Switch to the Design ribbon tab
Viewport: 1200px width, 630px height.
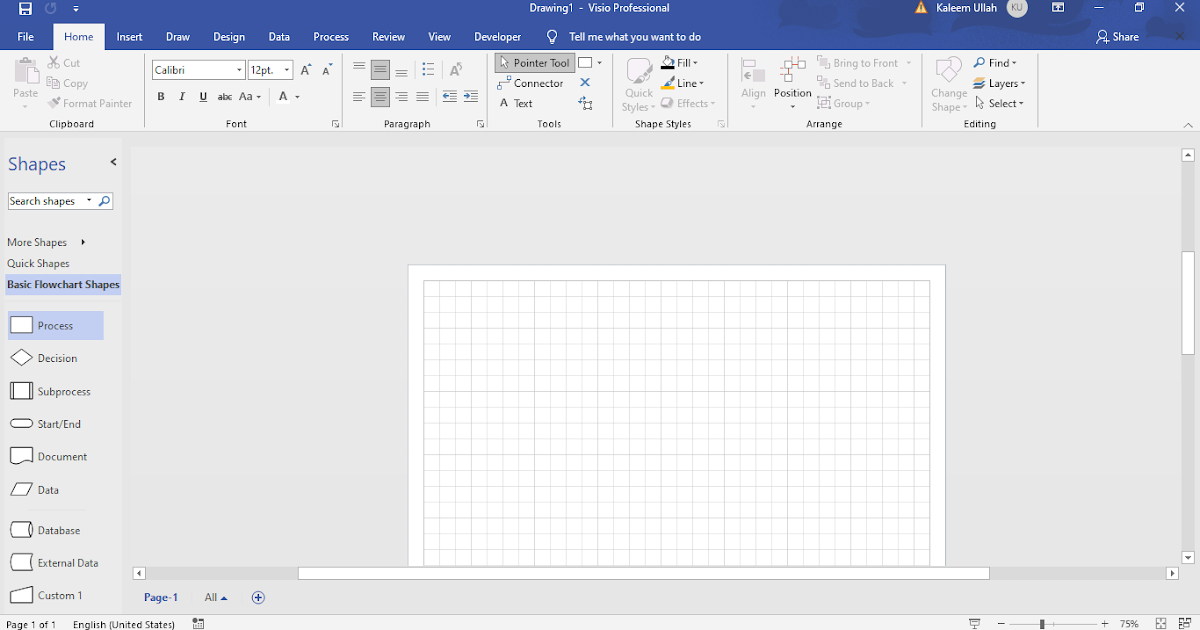click(229, 36)
